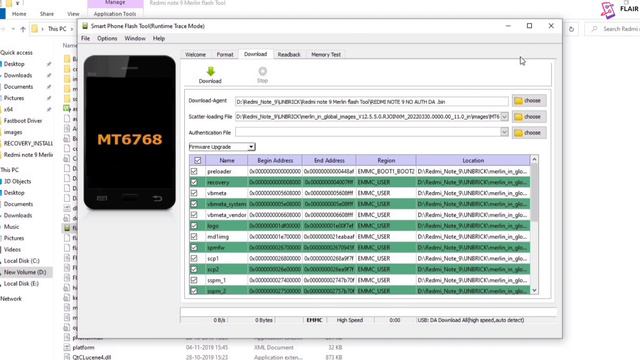Image resolution: width=640 pixels, height=360 pixels.
Task: Uncheck the spmfw partition checkbox
Action: coord(194,247)
